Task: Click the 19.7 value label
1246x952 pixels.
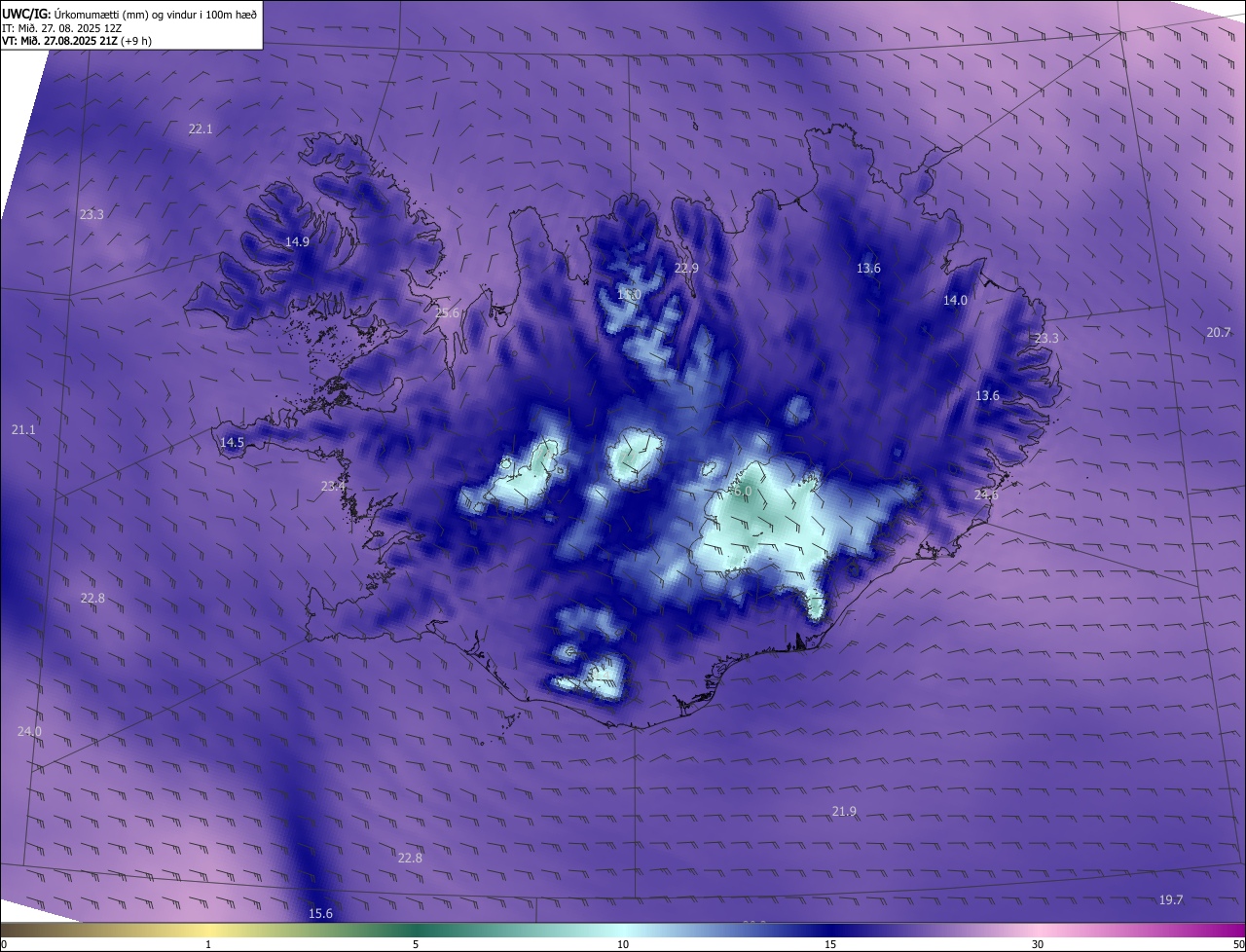Action: click(x=1171, y=899)
